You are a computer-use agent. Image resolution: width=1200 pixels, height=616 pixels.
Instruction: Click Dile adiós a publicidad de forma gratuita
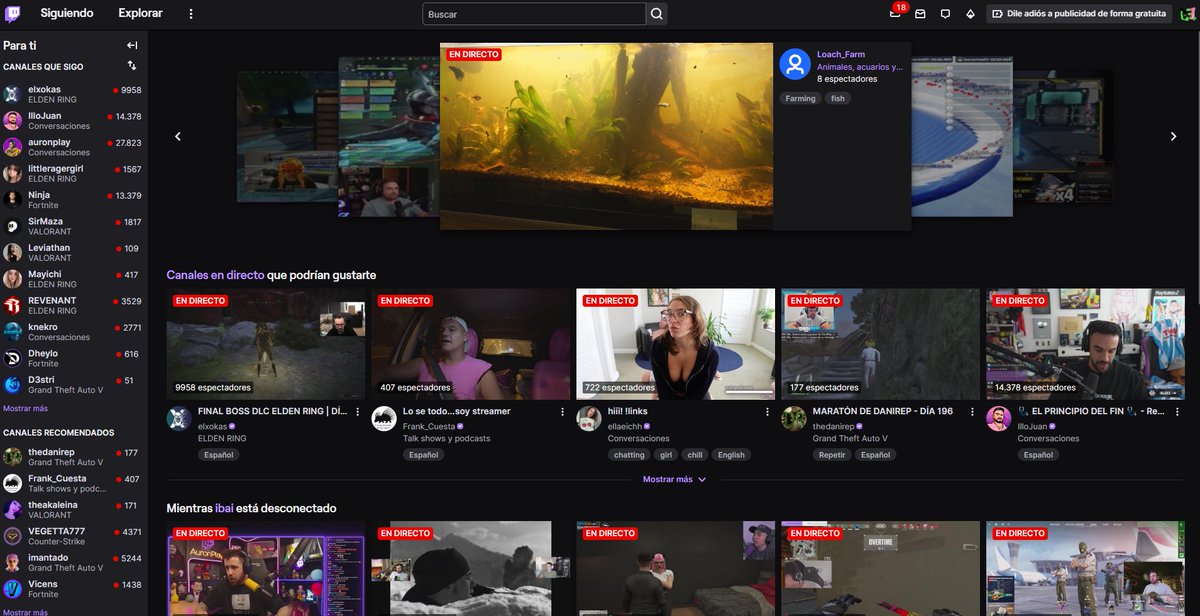pyautogui.click(x=1079, y=14)
